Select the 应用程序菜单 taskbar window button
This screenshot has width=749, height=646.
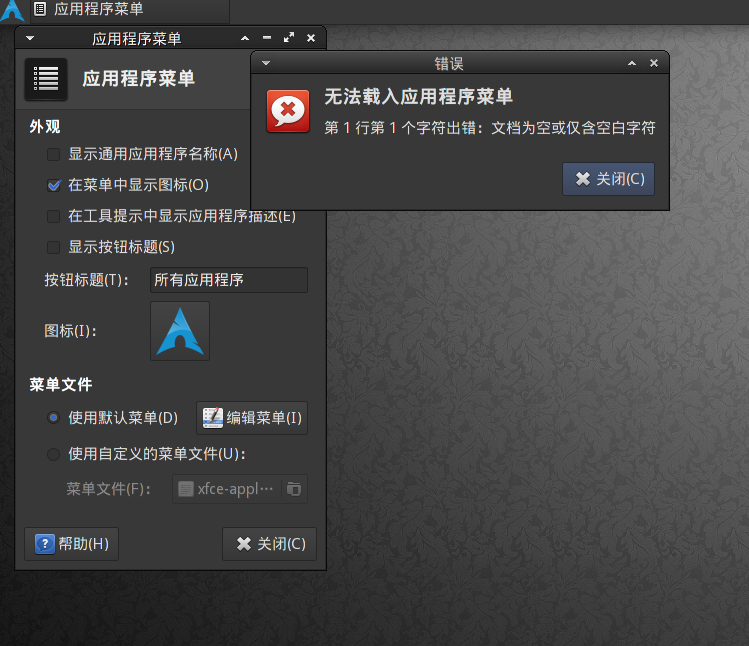coord(130,11)
